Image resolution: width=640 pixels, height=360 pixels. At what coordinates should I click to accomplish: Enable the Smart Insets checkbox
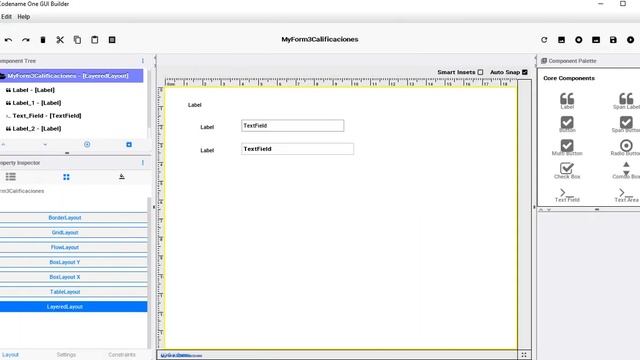480,72
